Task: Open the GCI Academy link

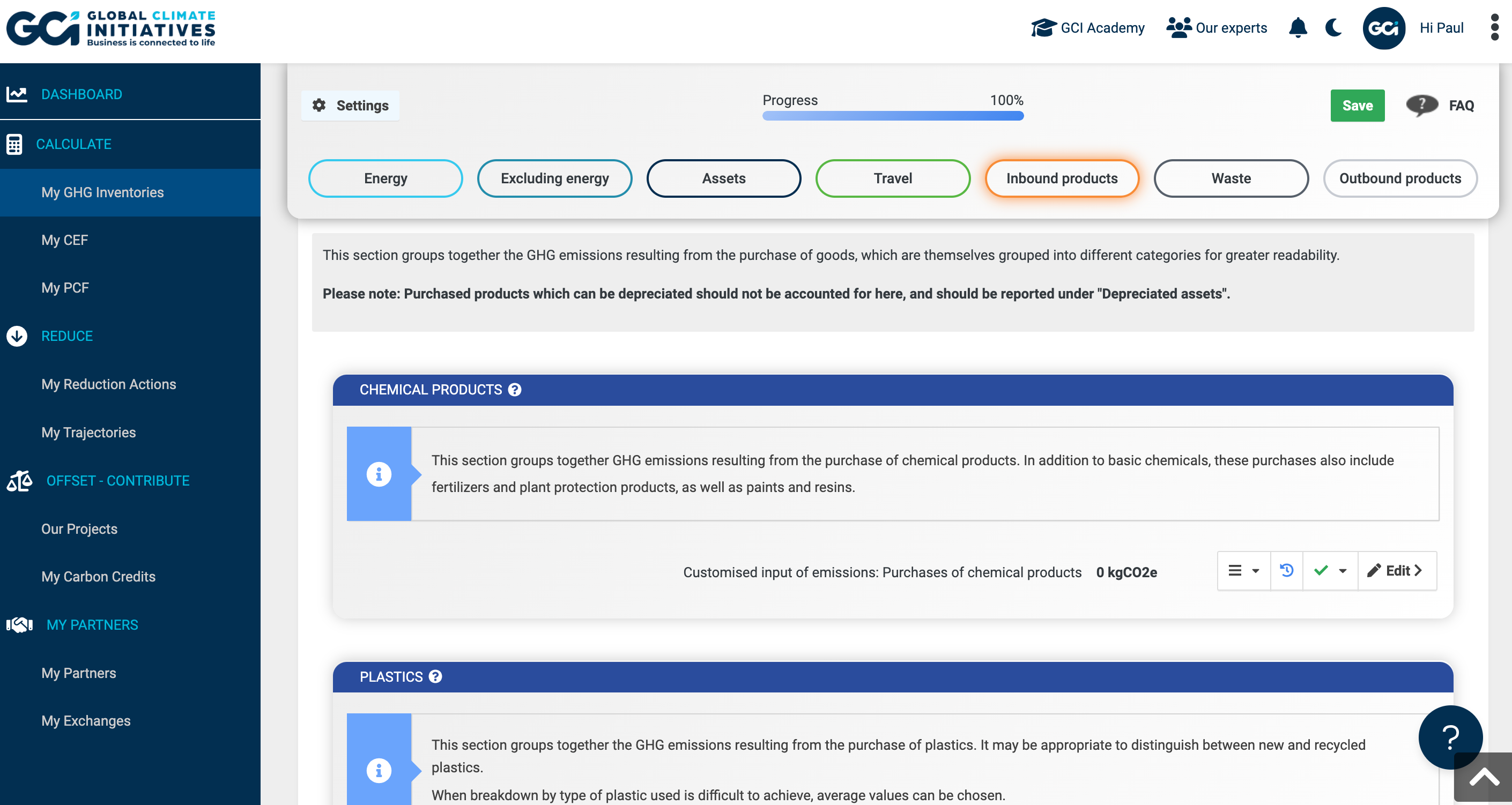Action: (1102, 27)
